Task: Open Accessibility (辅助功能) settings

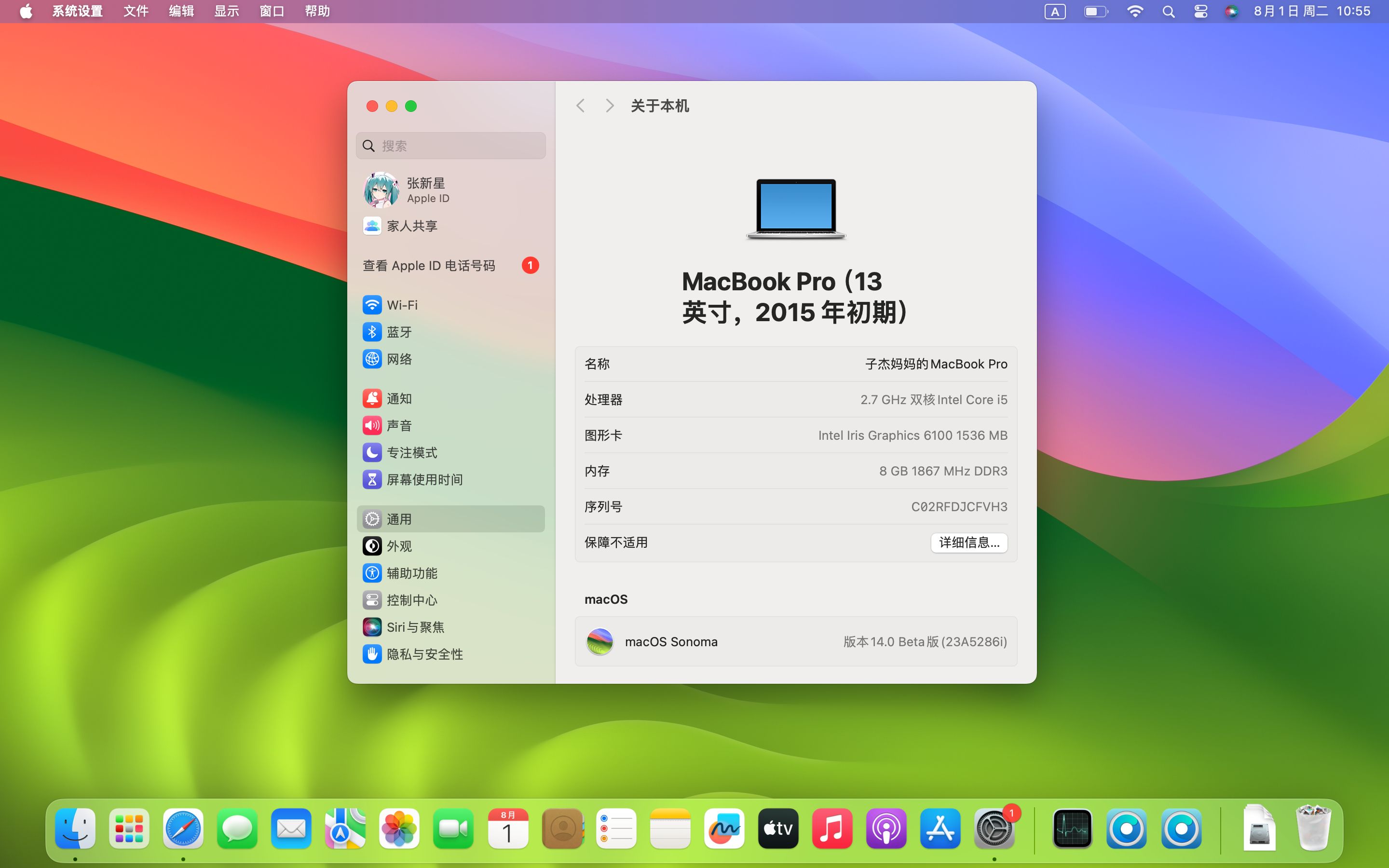Action: (x=450, y=573)
